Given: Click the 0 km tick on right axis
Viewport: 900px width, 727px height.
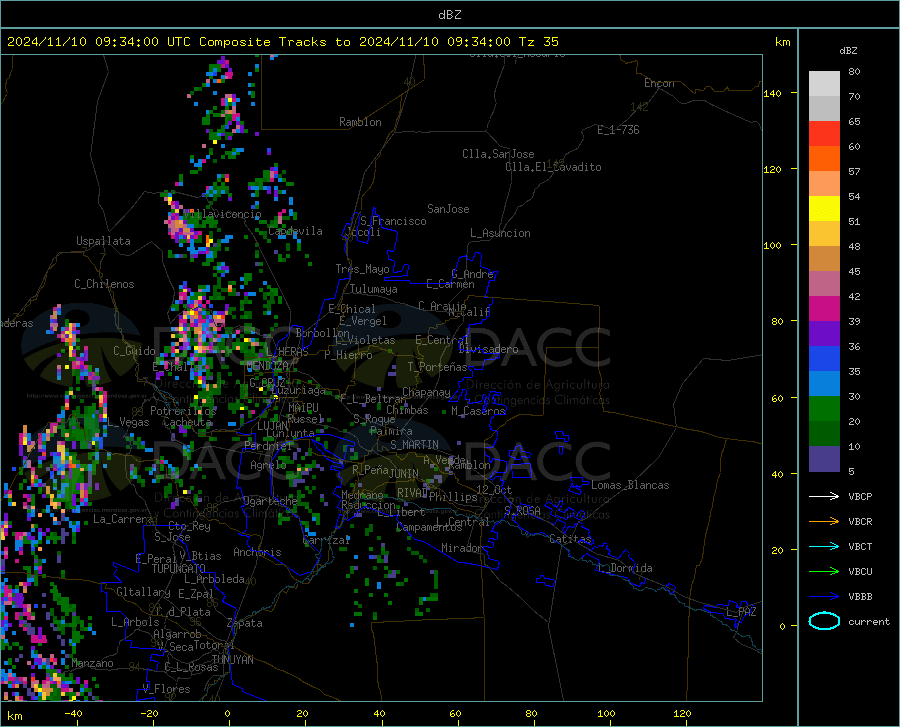Looking at the screenshot, I should pos(782,627).
